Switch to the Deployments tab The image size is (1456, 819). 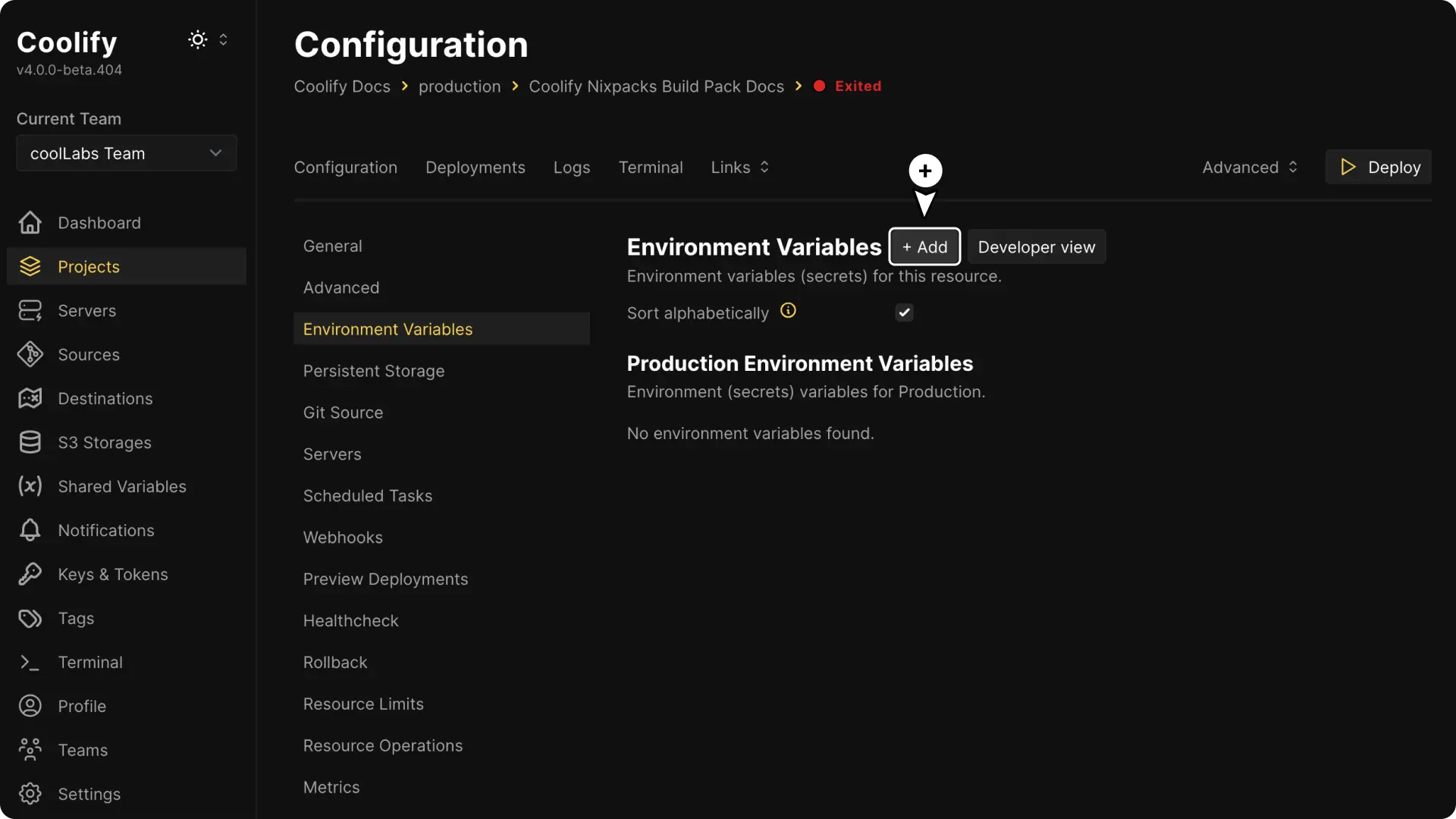(x=475, y=167)
